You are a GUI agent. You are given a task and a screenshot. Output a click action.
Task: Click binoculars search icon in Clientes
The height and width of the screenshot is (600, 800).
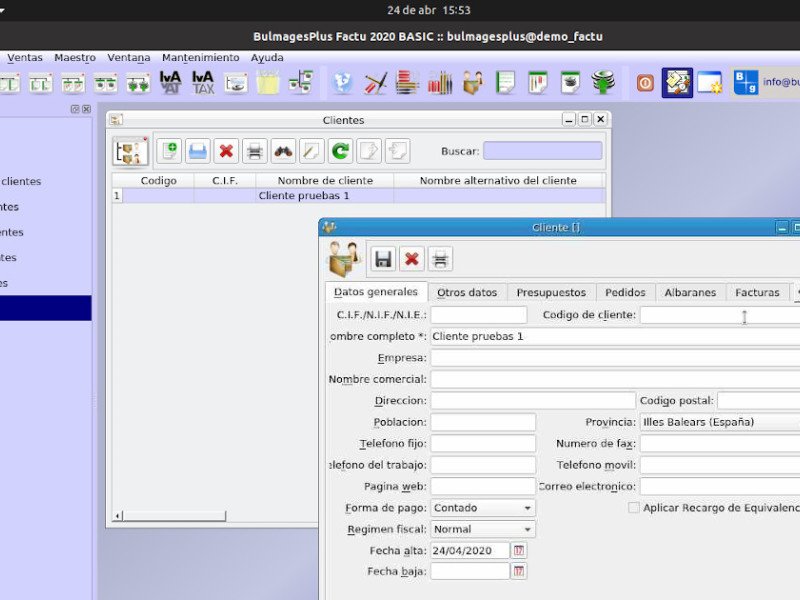click(x=283, y=151)
